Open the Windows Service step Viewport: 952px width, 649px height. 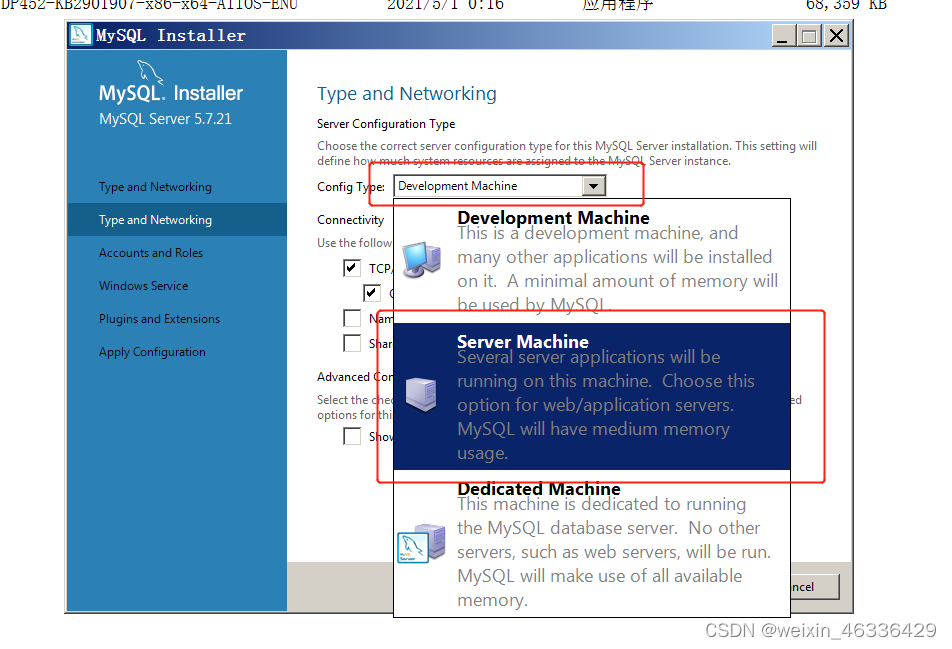[144, 285]
